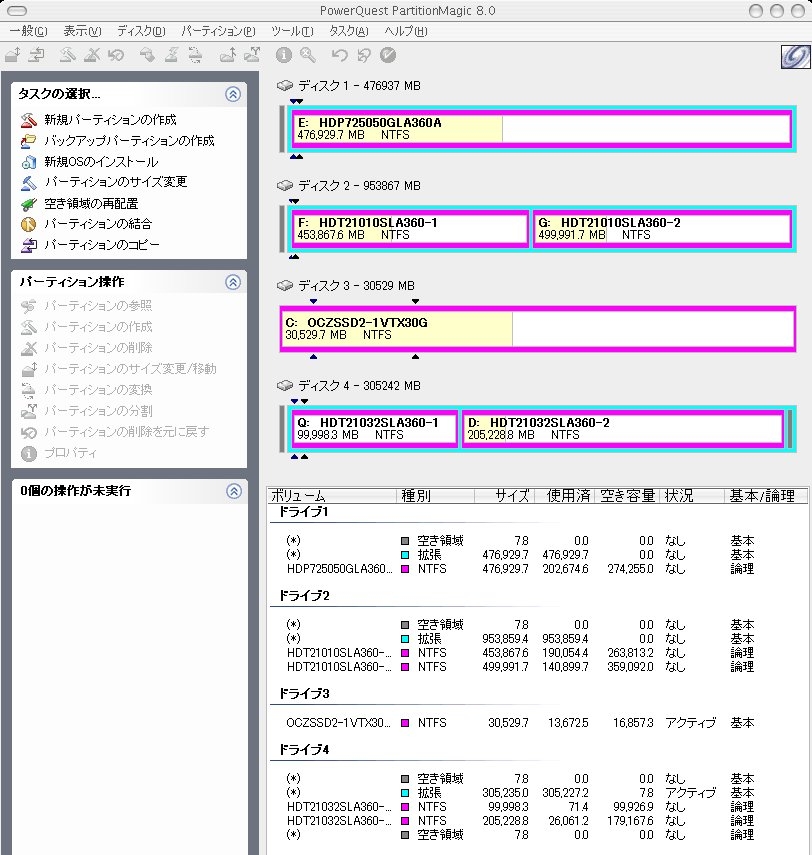The height and width of the screenshot is (855, 812).
Task: Select the C: OCZSSD2-1VTX30G partition on the disk map
Action: [538, 329]
